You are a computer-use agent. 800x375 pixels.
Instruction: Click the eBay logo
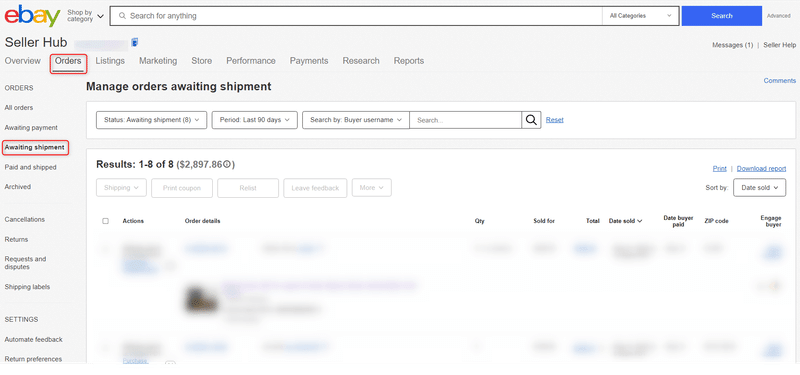point(32,16)
